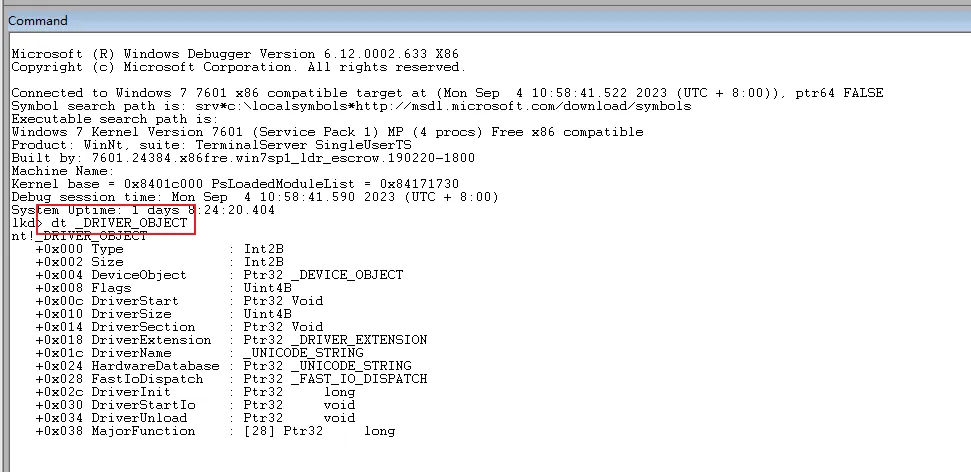
Task: Click the DriverUnload field name
Action: coord(139,418)
